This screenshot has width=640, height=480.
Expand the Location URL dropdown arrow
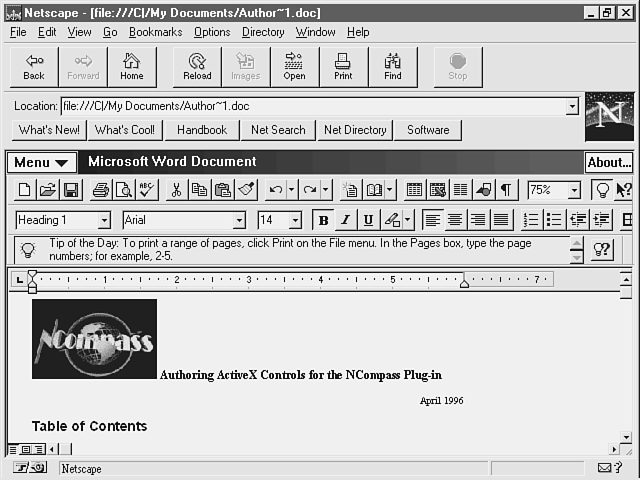[572, 107]
